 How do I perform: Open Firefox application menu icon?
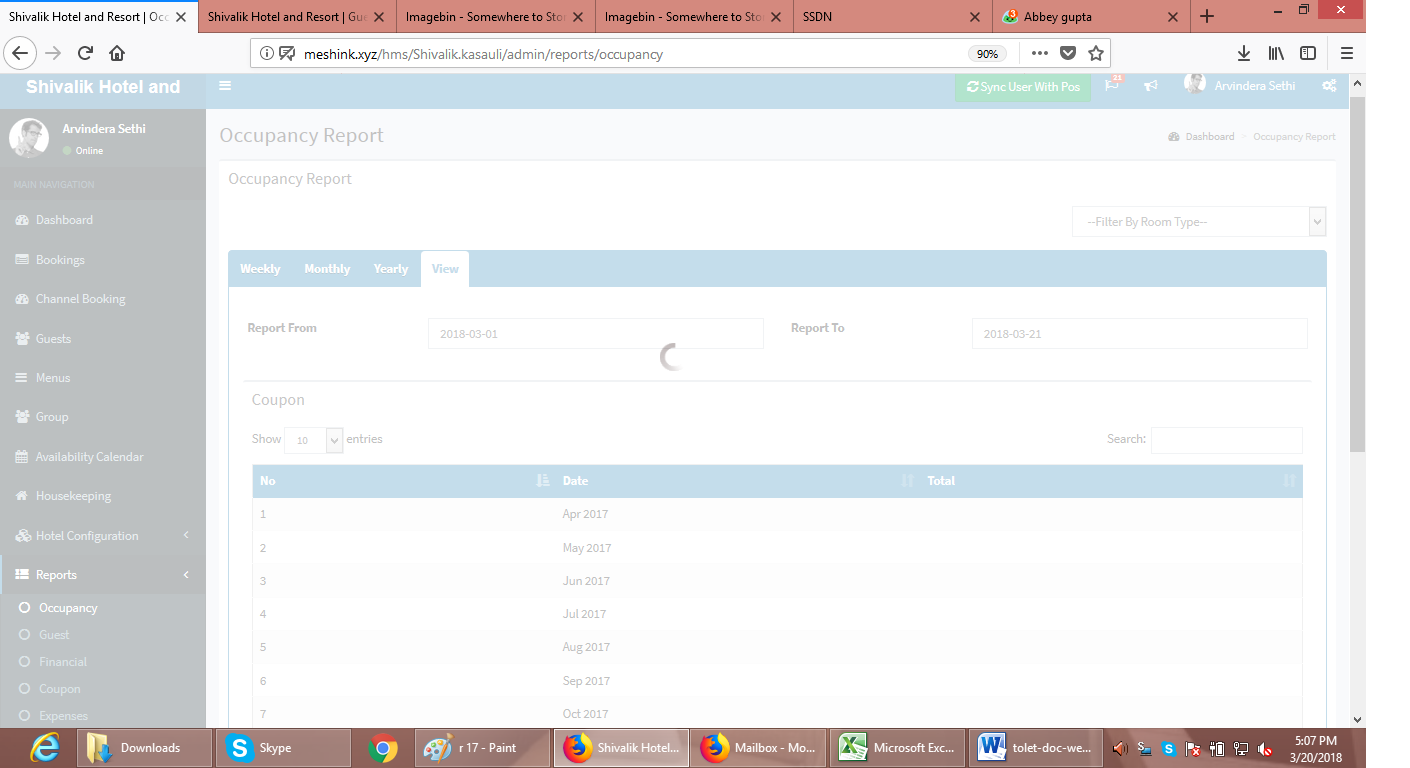tap(1347, 53)
